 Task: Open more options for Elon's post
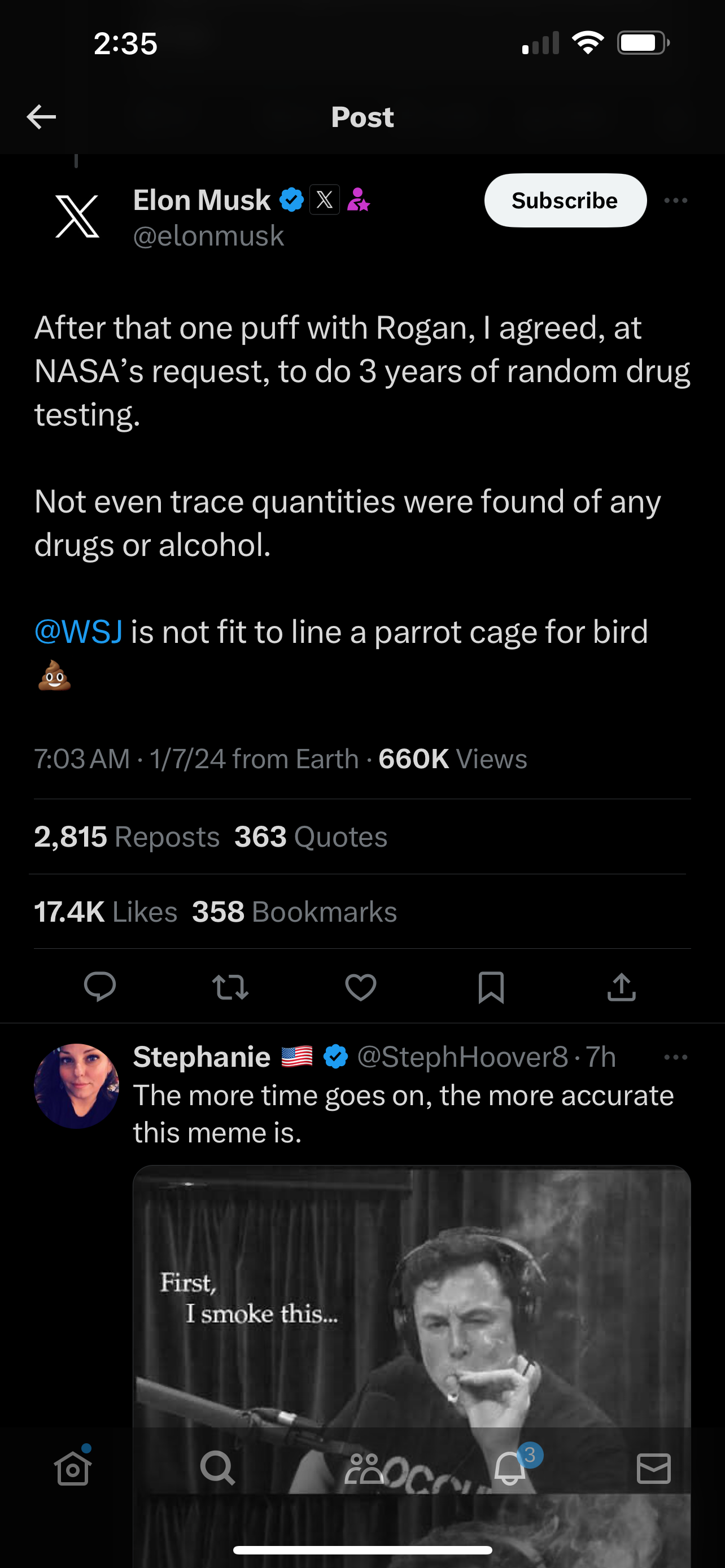676,200
